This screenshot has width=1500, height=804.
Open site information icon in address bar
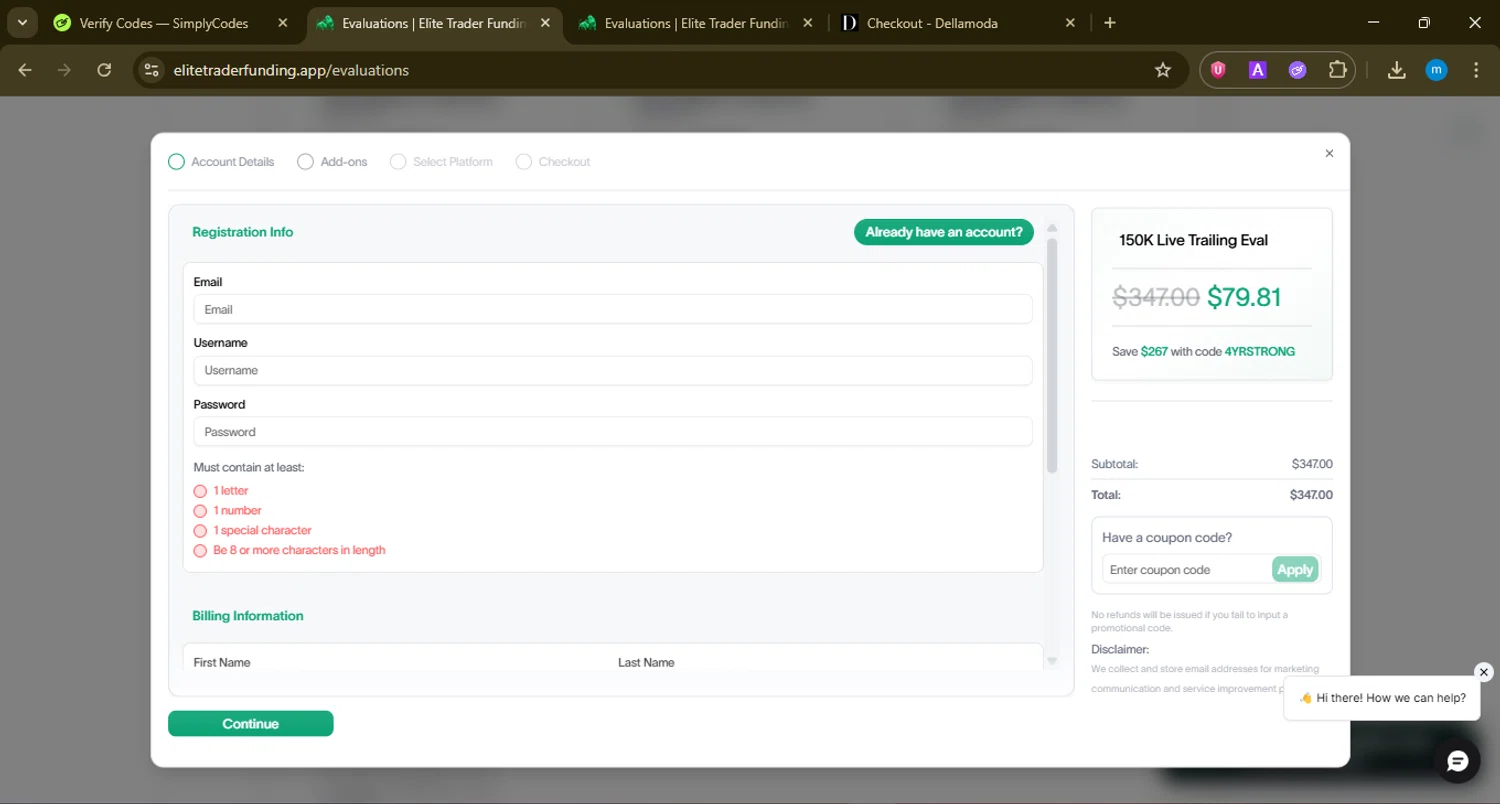[x=152, y=70]
